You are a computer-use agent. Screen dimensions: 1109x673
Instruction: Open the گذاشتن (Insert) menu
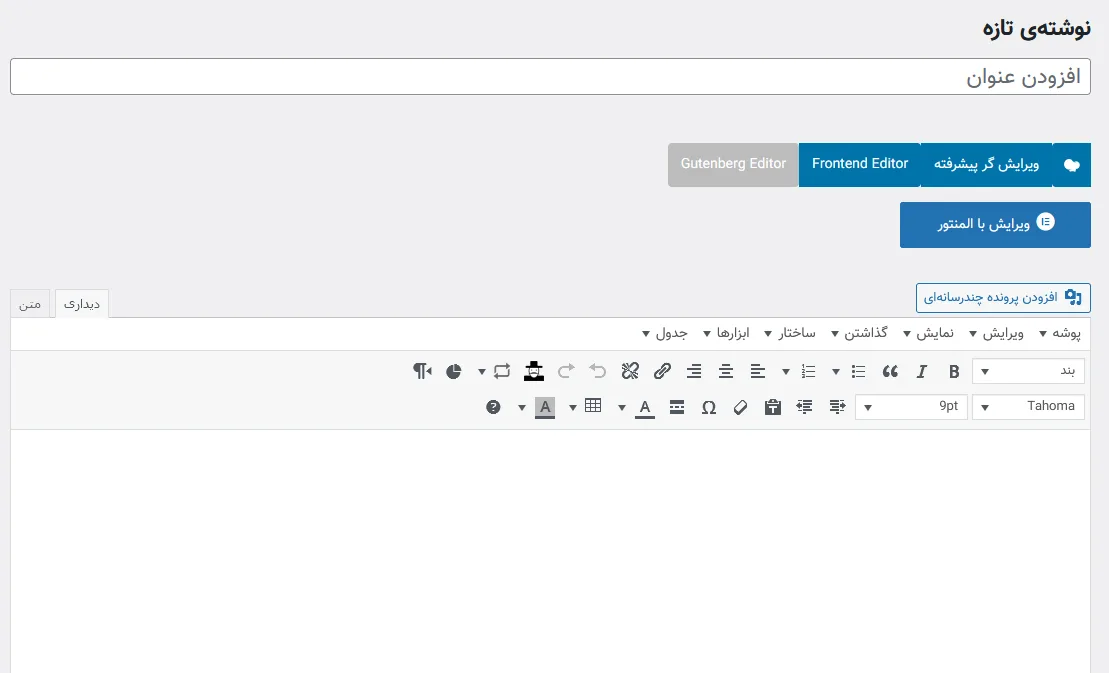point(859,333)
